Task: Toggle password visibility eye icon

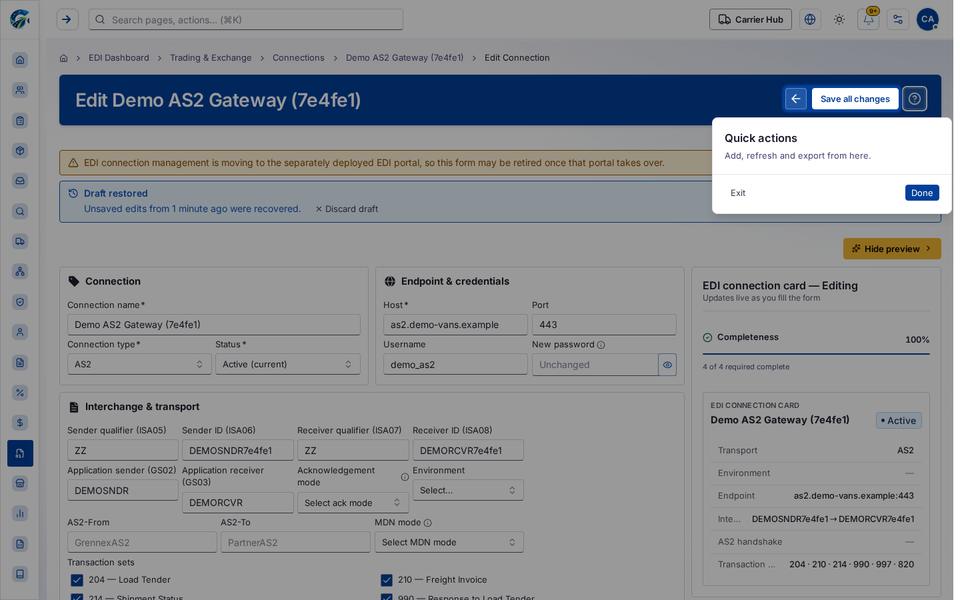Action: pyautogui.click(x=667, y=365)
